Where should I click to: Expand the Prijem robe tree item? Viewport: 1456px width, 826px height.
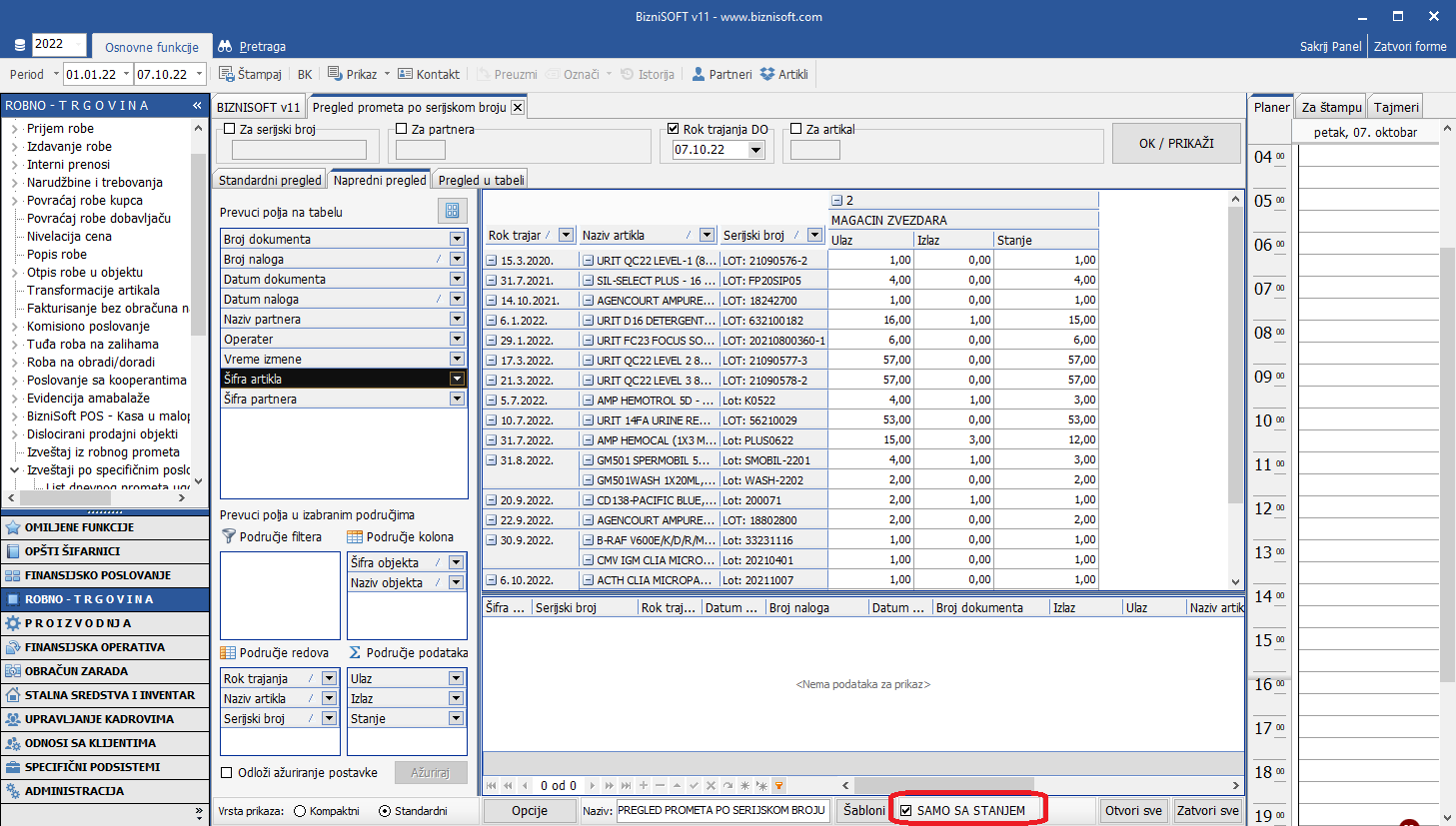tap(14, 129)
